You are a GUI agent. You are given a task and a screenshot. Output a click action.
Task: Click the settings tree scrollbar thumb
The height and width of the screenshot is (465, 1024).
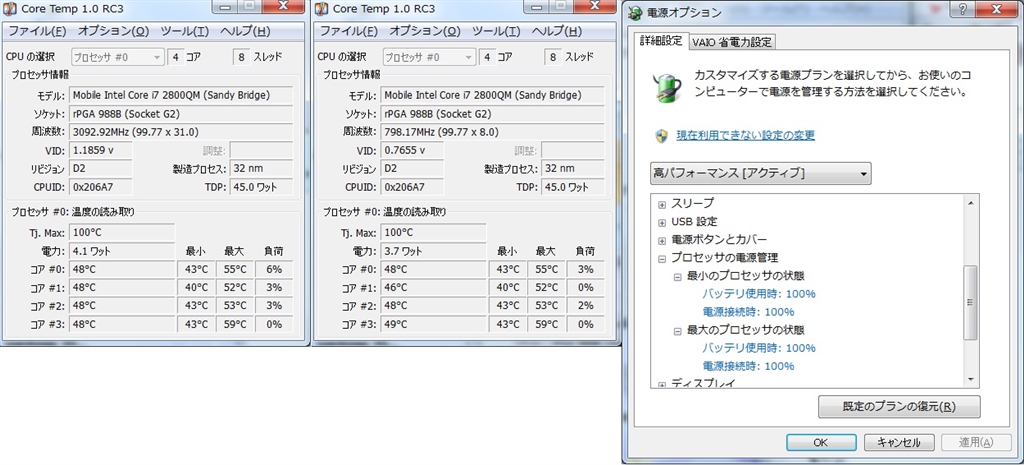pos(970,302)
